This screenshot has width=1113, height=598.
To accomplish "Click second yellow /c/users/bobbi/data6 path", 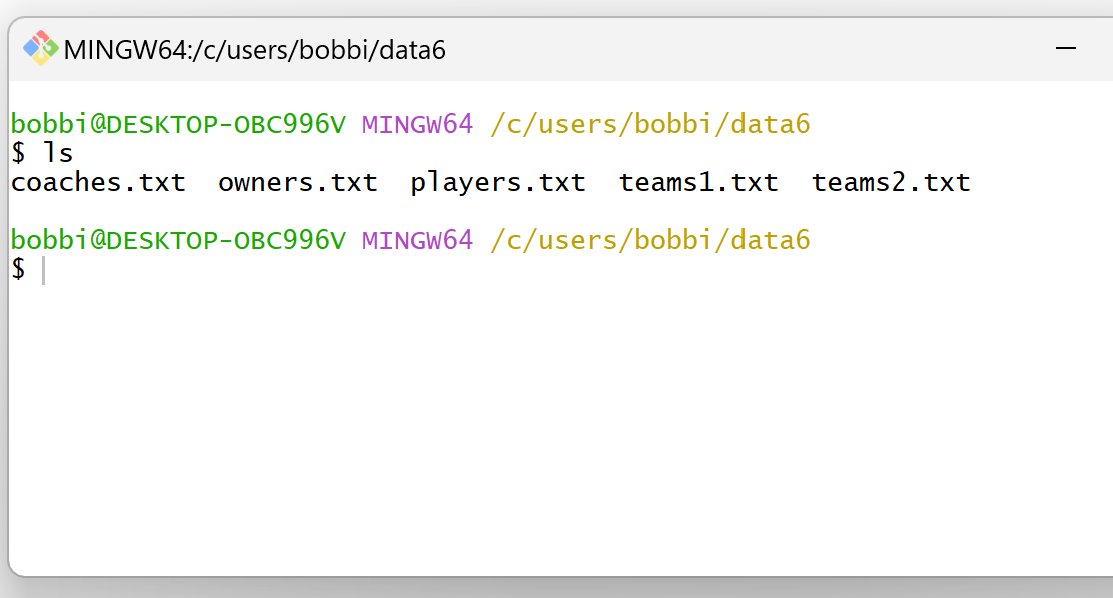I will [x=650, y=240].
